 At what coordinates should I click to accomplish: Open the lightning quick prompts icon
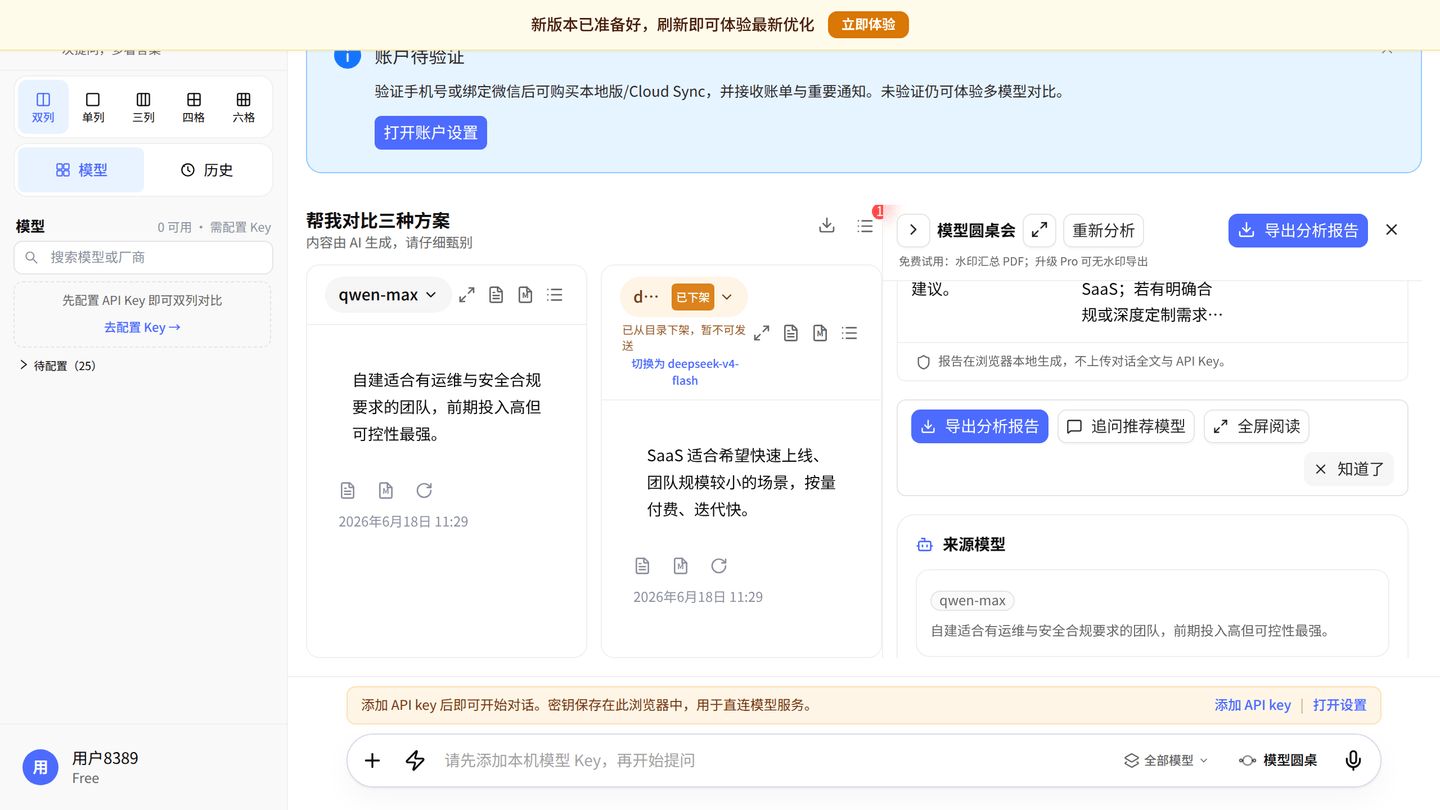(415, 760)
